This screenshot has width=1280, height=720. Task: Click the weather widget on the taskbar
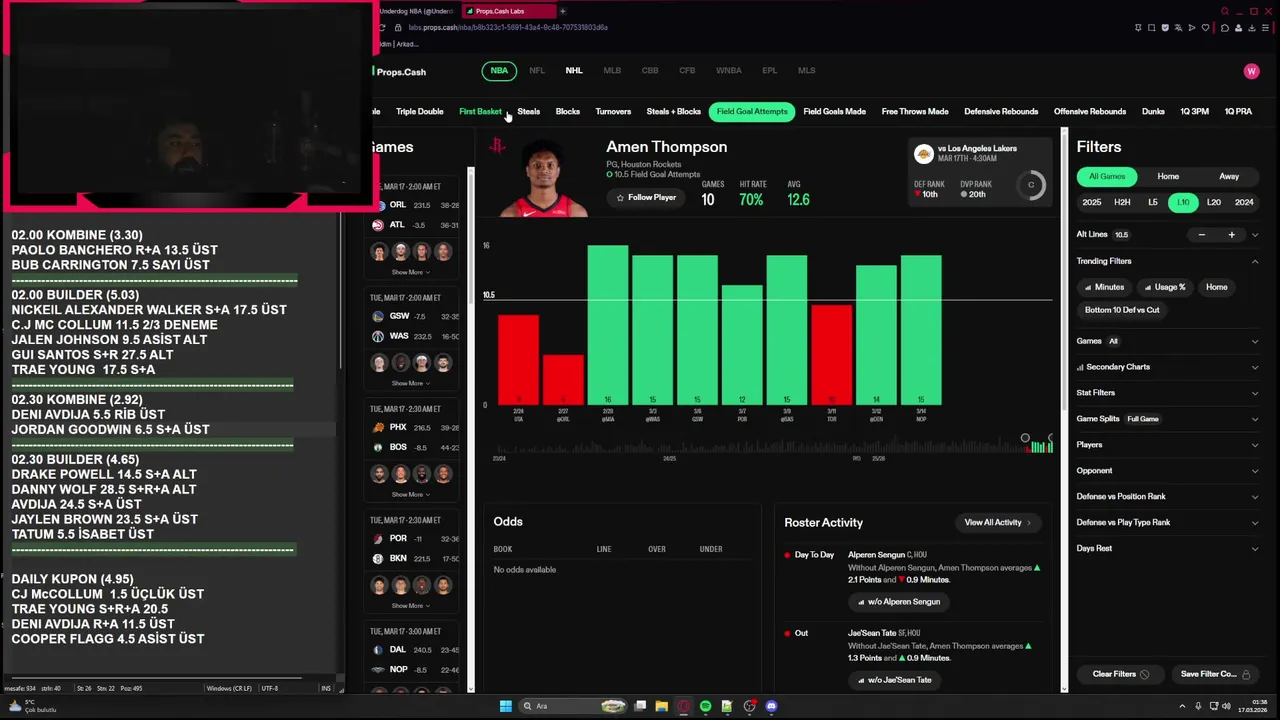tap(32, 706)
